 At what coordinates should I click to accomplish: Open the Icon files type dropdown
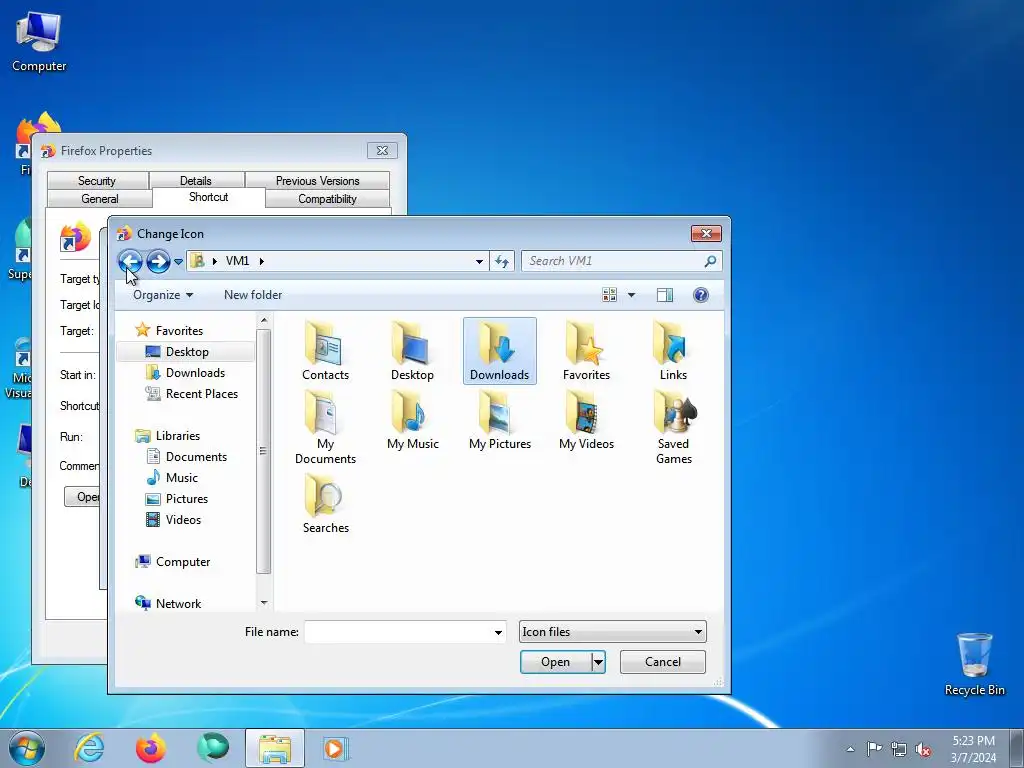(x=613, y=632)
